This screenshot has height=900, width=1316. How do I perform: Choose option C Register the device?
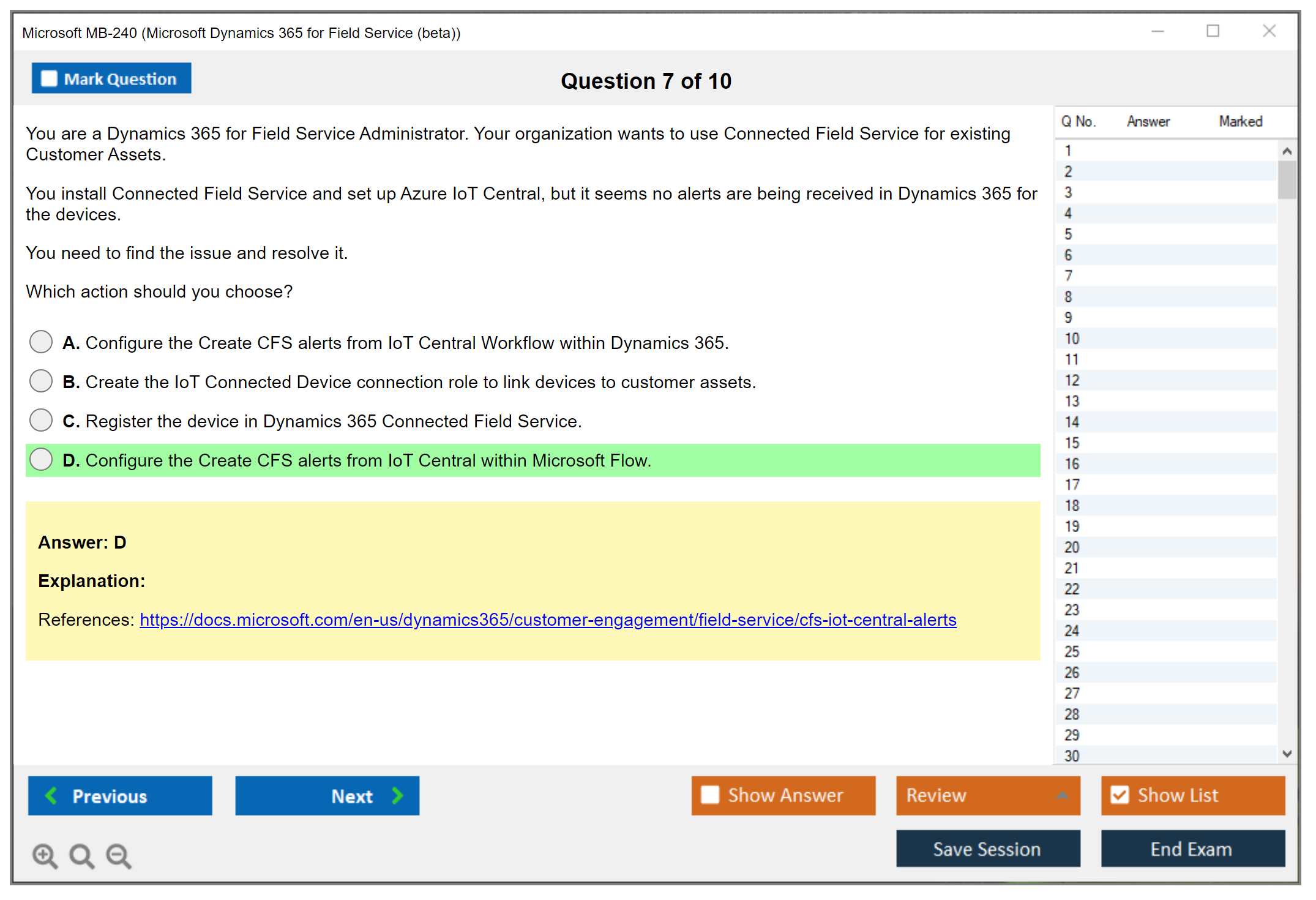(41, 420)
